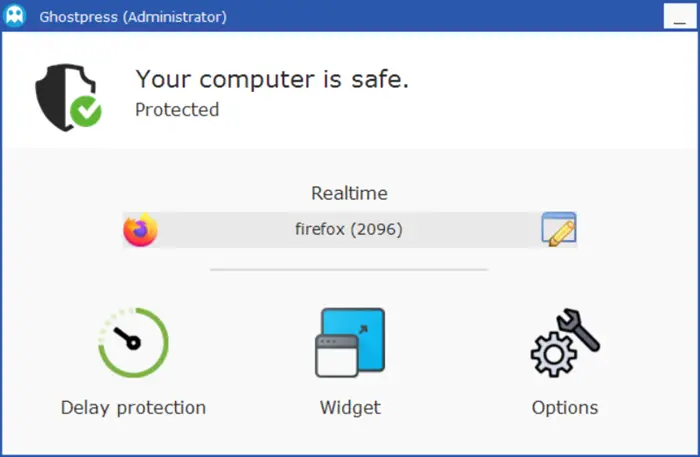Open the pencil edit icon beside firefox
Screen dimensions: 700x457
coord(559,230)
